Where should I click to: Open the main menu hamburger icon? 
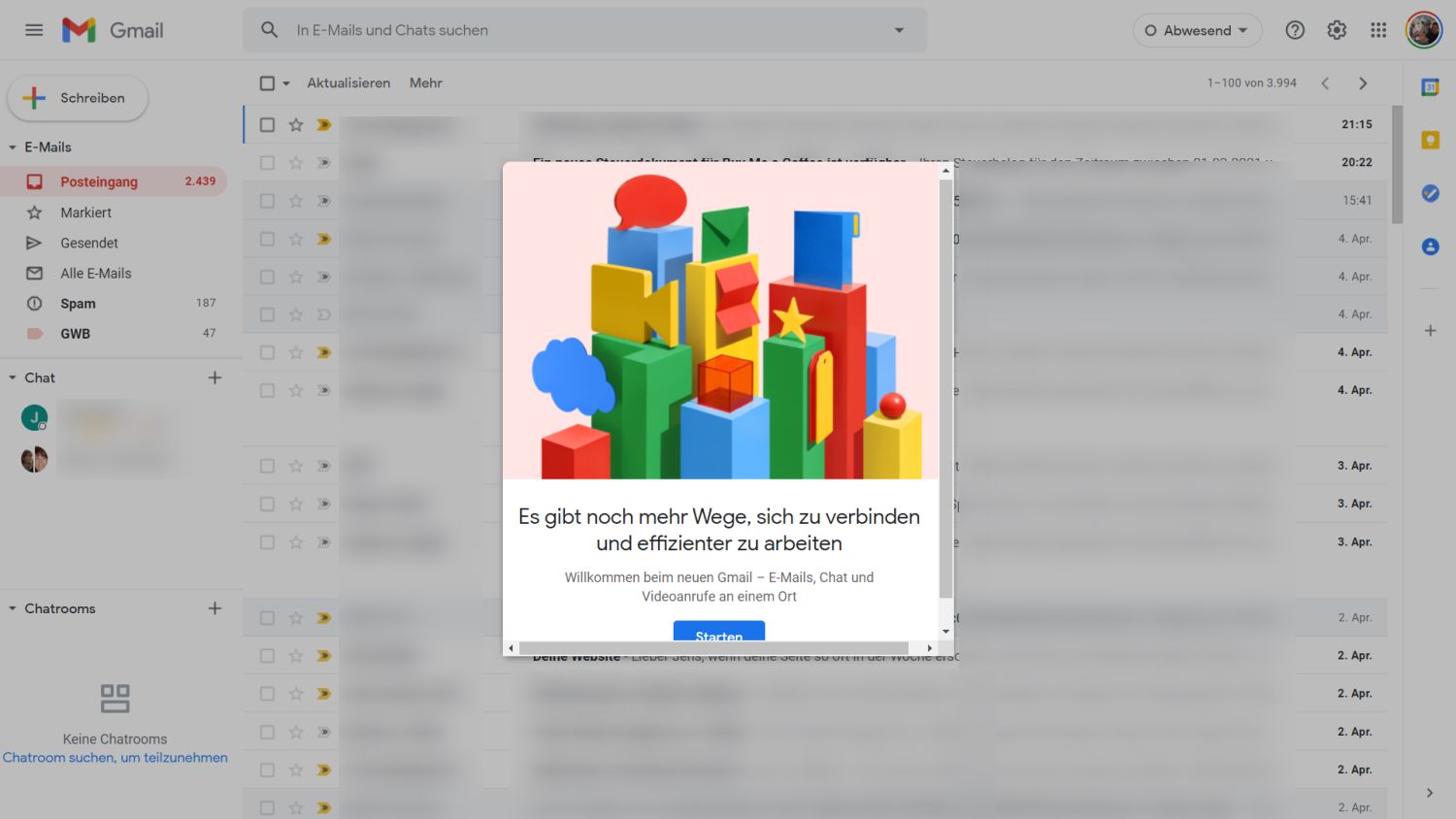click(34, 30)
